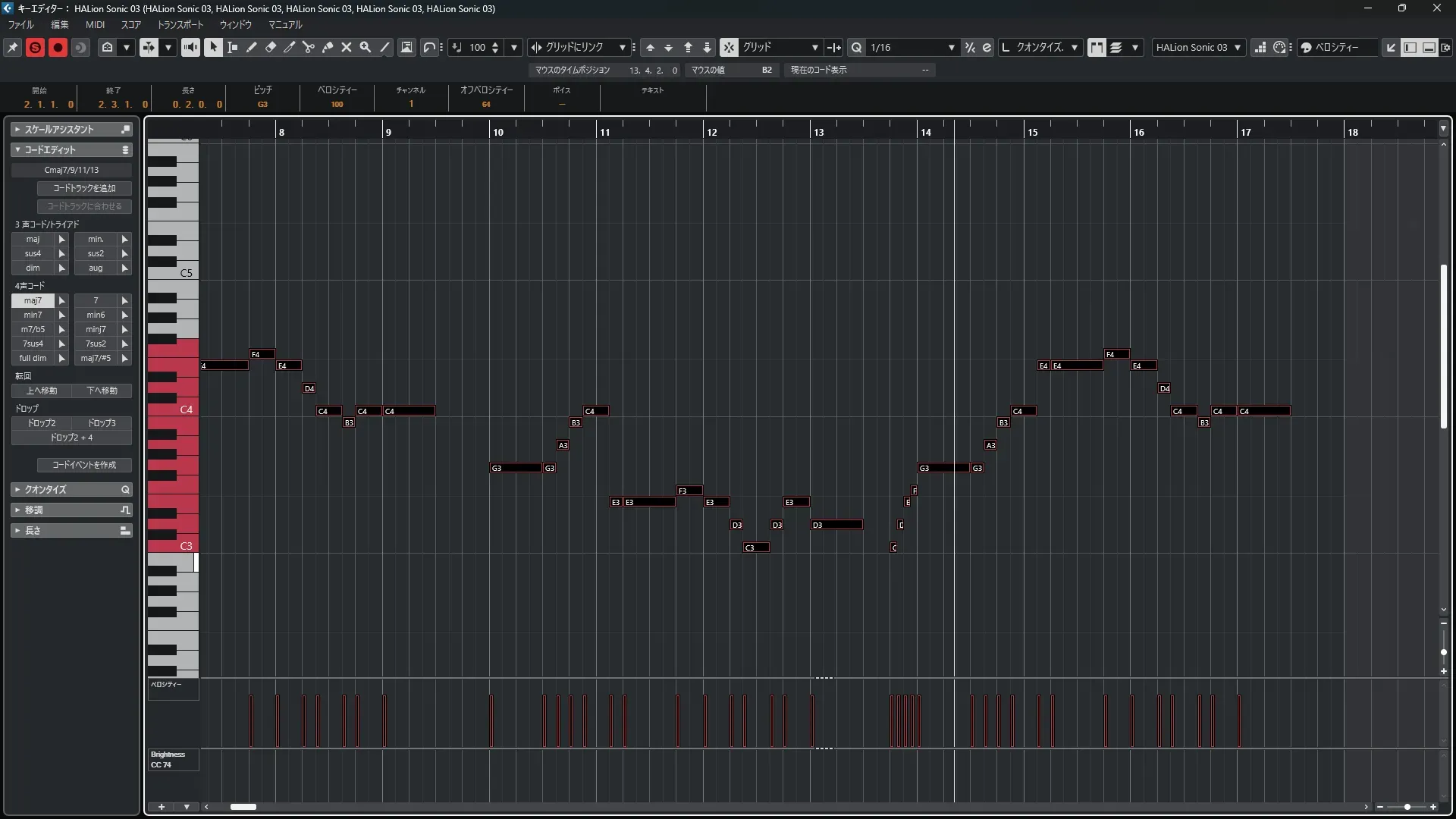The width and height of the screenshot is (1456, 819).
Task: Select the Glue tool
Action: [x=328, y=47]
